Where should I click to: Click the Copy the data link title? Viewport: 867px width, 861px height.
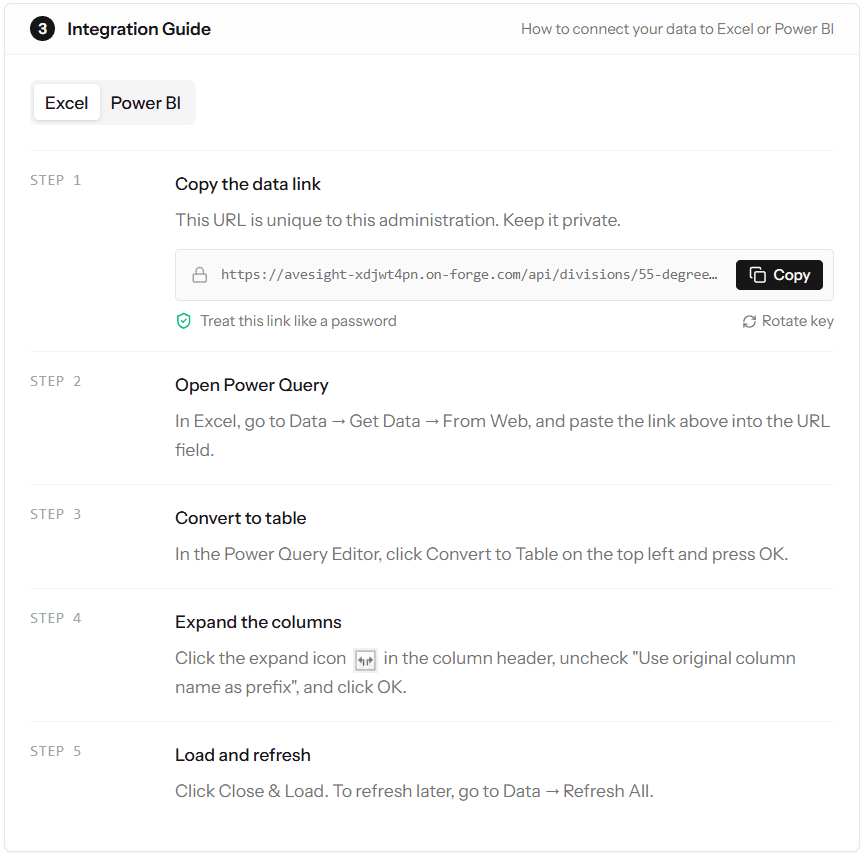pyautogui.click(x=248, y=184)
